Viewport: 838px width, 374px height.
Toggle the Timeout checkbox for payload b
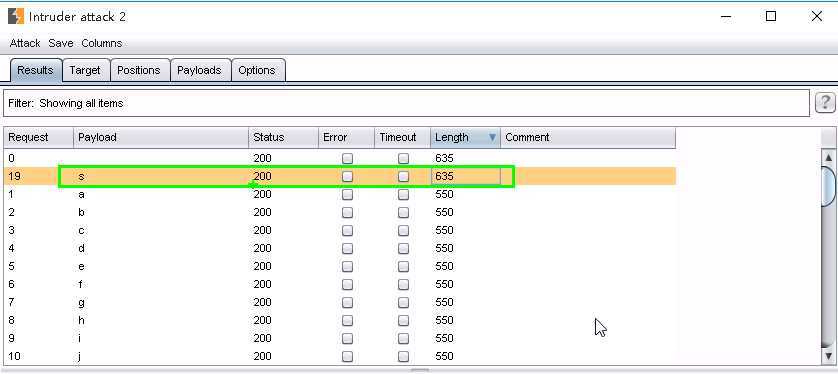tap(403, 213)
